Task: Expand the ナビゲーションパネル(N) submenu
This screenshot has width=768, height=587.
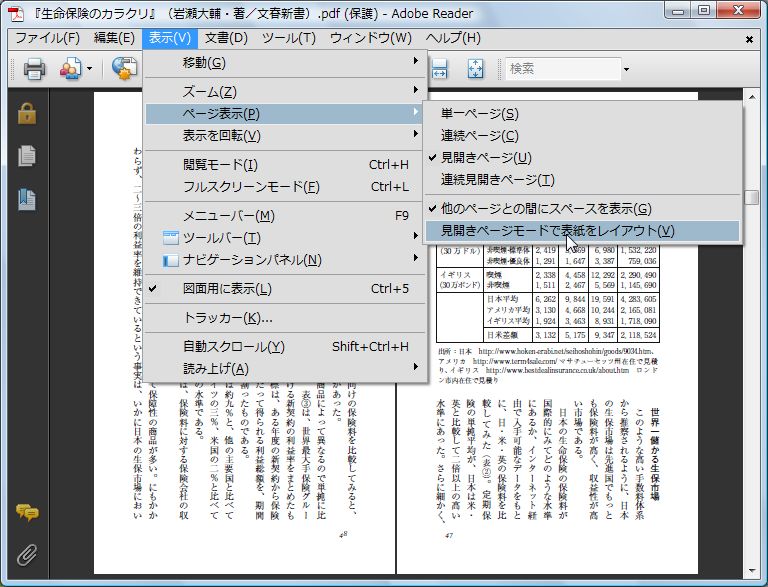Action: point(285,260)
